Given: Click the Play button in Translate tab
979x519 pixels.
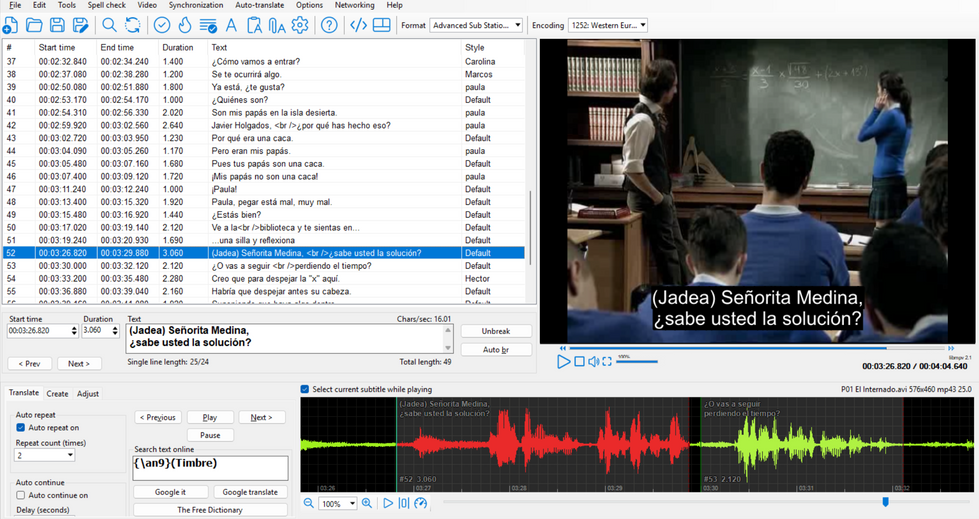Looking at the screenshot, I should [x=210, y=417].
